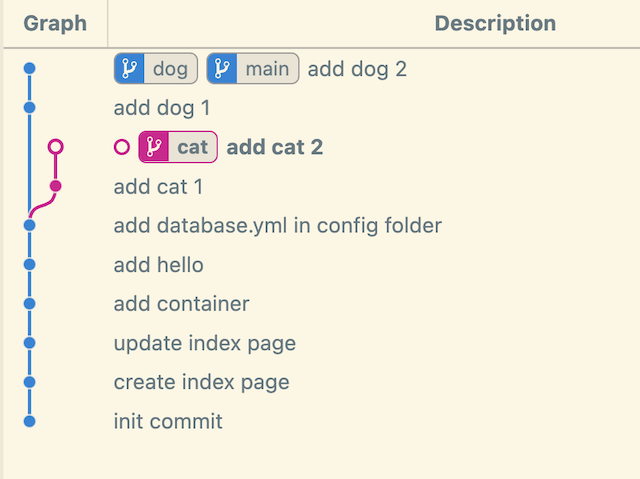Image resolution: width=640 pixels, height=479 pixels.
Task: Select the 'add database.yml in config folder' commit
Action: point(277,225)
